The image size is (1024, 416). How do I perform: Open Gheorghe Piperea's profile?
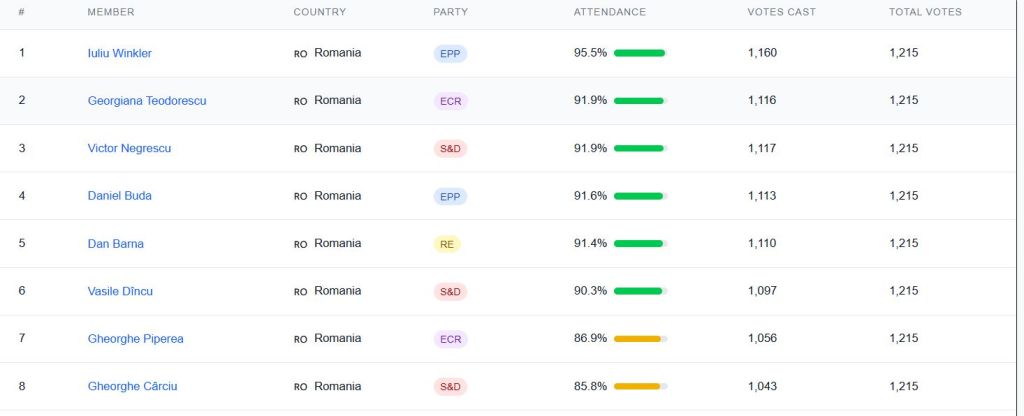135,339
